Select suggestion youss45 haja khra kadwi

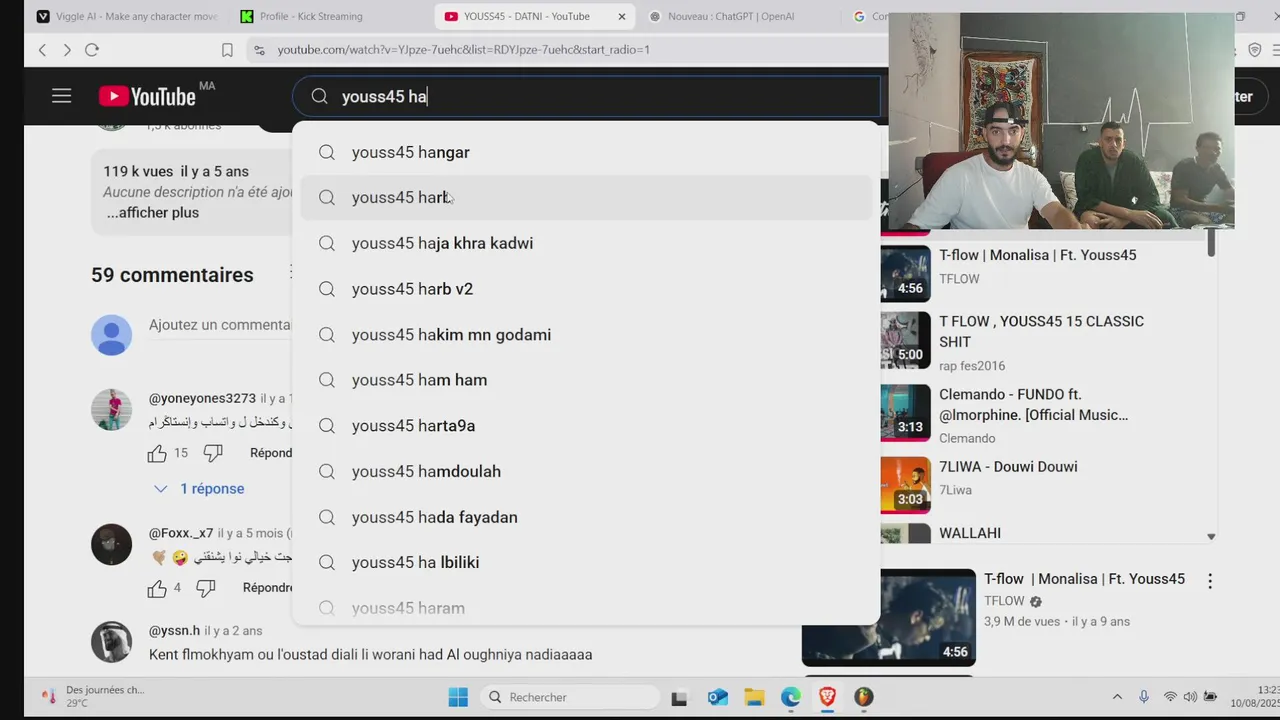click(x=585, y=243)
